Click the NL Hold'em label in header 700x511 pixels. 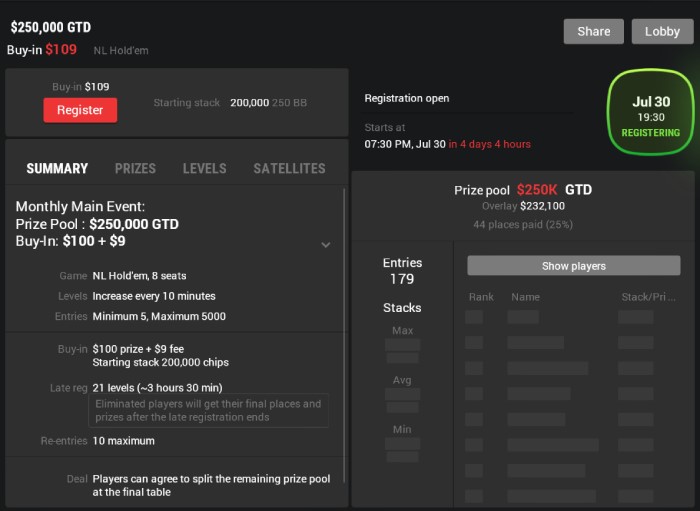(x=121, y=50)
